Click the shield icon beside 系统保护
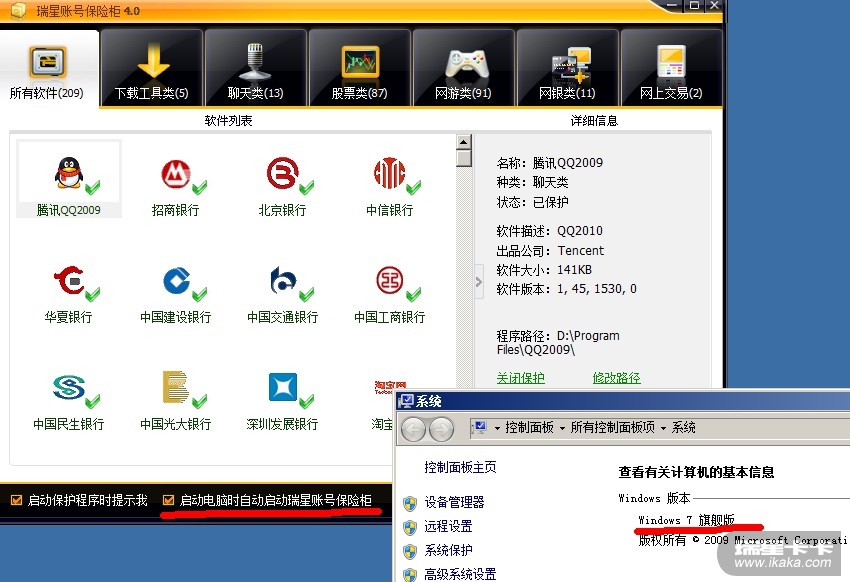850x582 pixels. pyautogui.click(x=410, y=552)
